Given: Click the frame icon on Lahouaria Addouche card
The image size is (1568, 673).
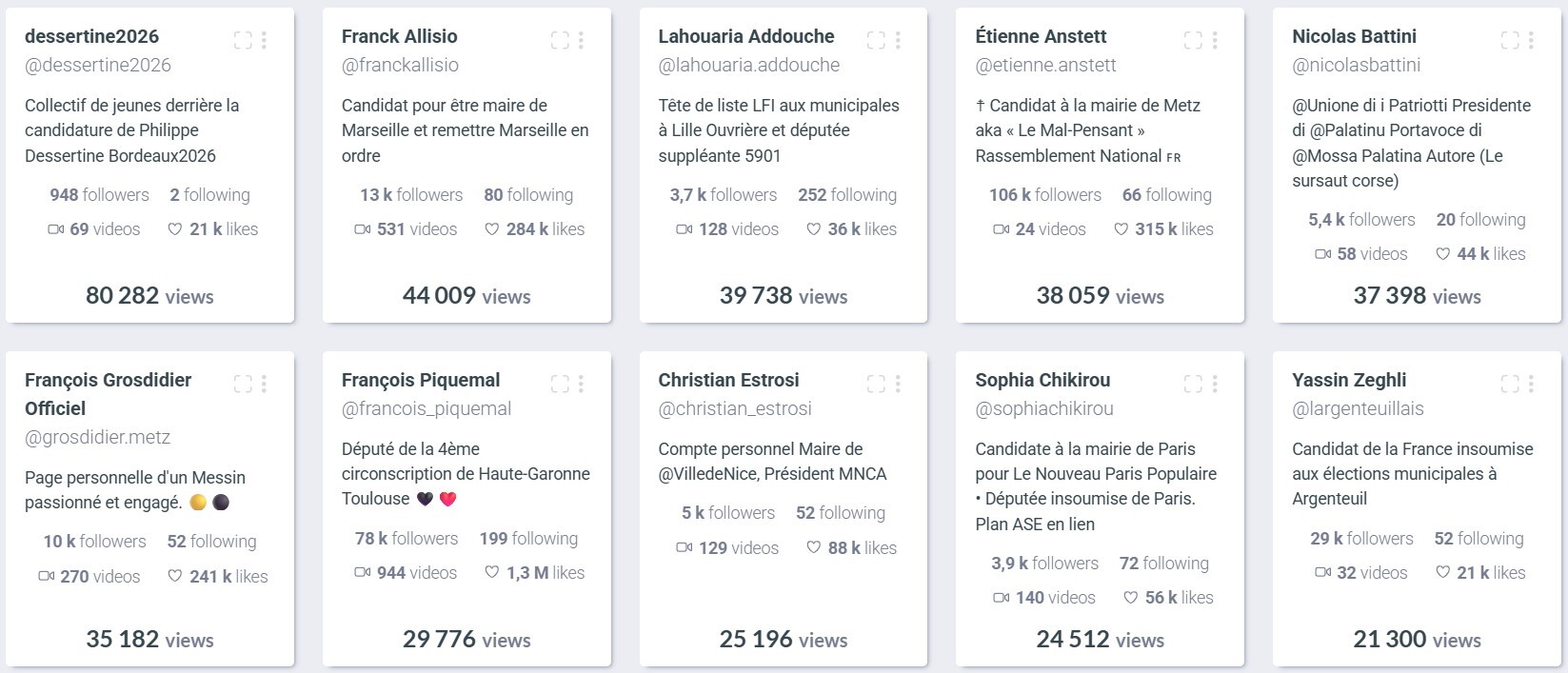Looking at the screenshot, I should pyautogui.click(x=876, y=40).
